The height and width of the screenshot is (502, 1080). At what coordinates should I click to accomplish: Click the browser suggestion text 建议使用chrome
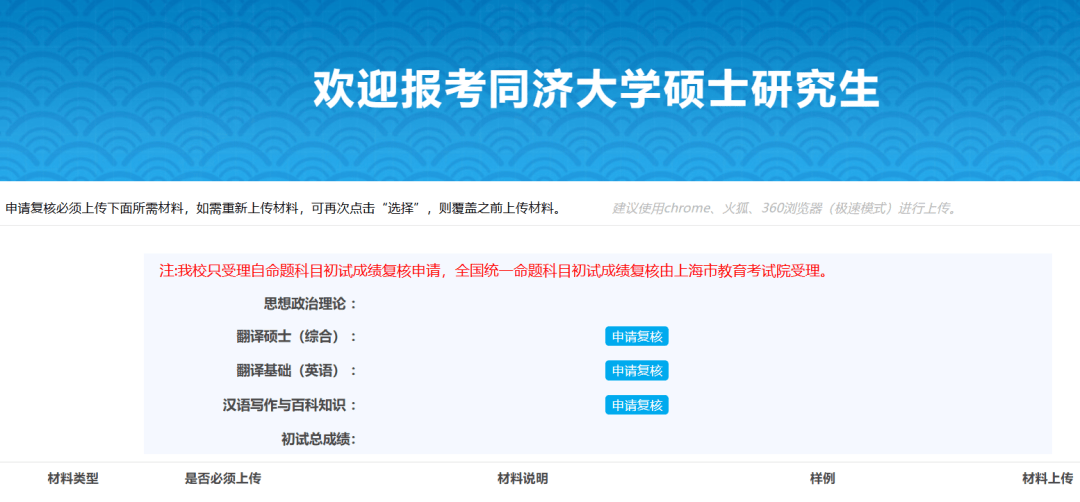pyautogui.click(x=785, y=209)
